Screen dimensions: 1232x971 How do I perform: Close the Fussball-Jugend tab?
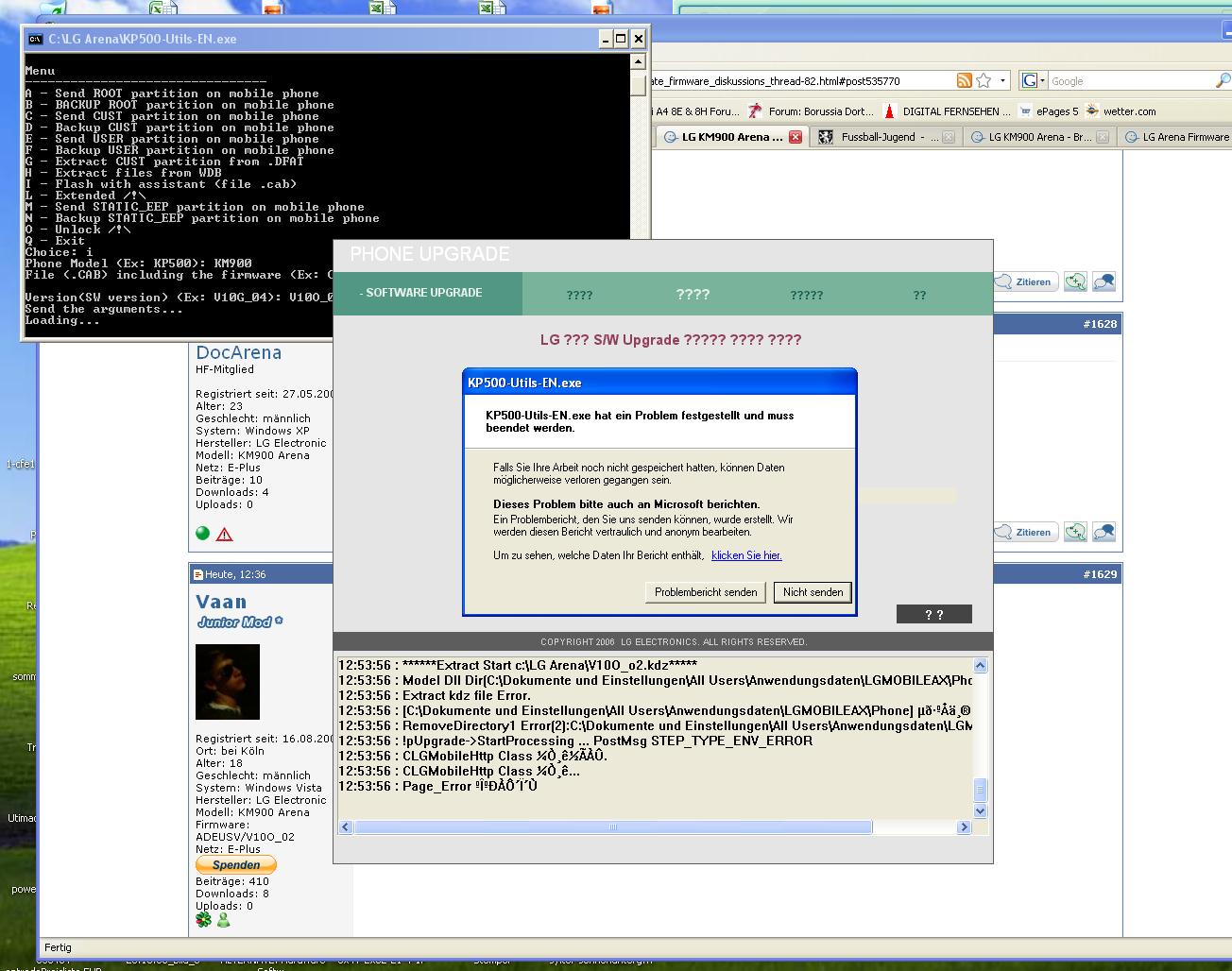coord(949,137)
